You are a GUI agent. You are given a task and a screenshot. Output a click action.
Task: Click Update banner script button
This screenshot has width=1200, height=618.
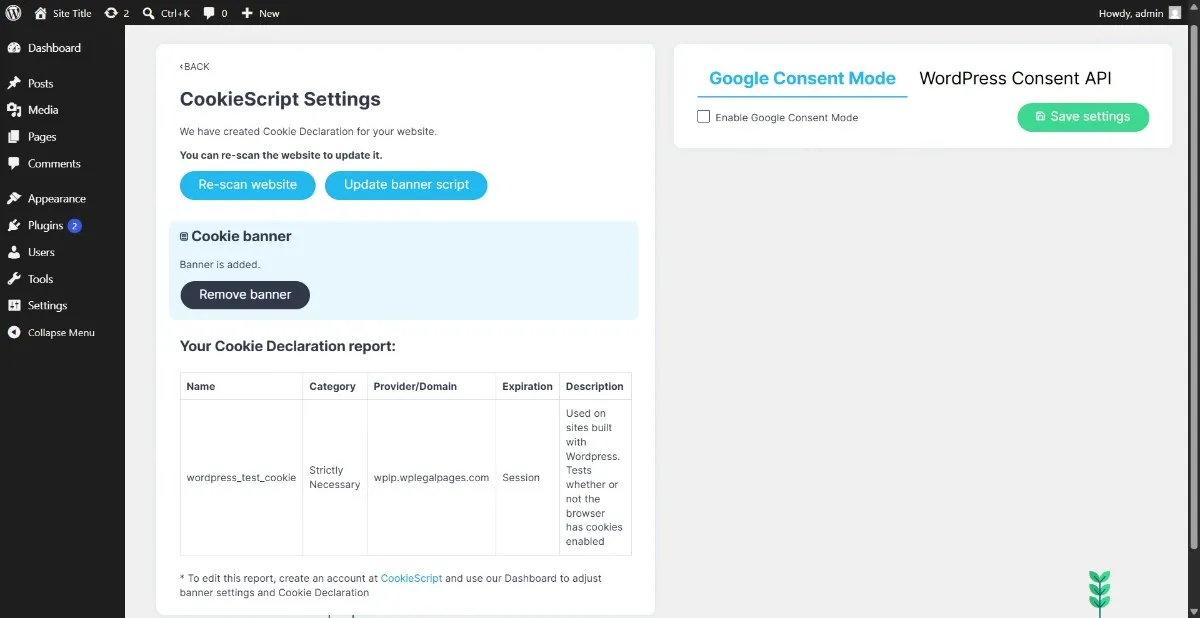pos(406,185)
